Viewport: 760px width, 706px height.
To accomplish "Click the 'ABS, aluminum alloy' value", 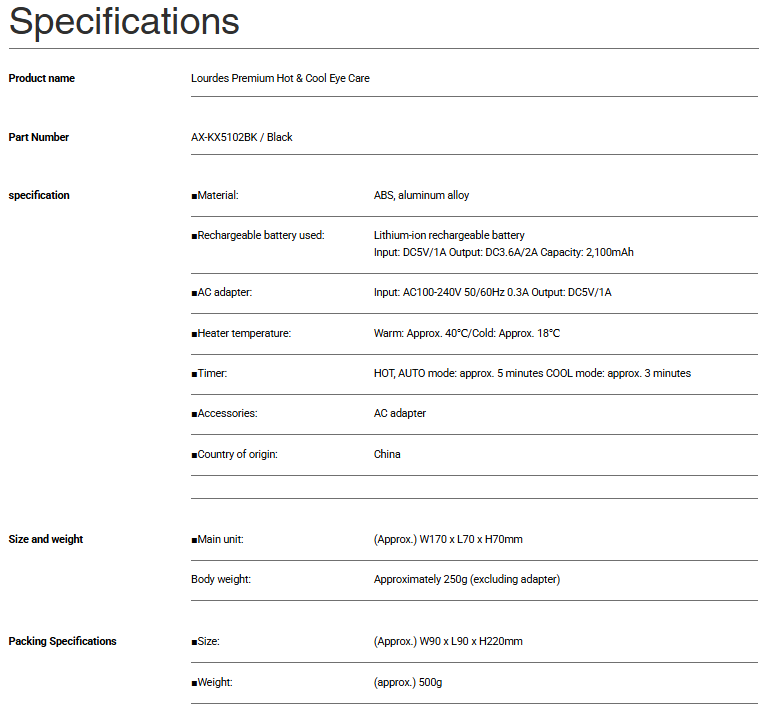I will pos(421,196).
